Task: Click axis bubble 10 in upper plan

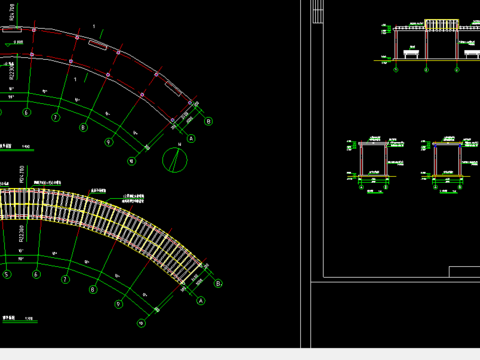Action: (x=132, y=161)
